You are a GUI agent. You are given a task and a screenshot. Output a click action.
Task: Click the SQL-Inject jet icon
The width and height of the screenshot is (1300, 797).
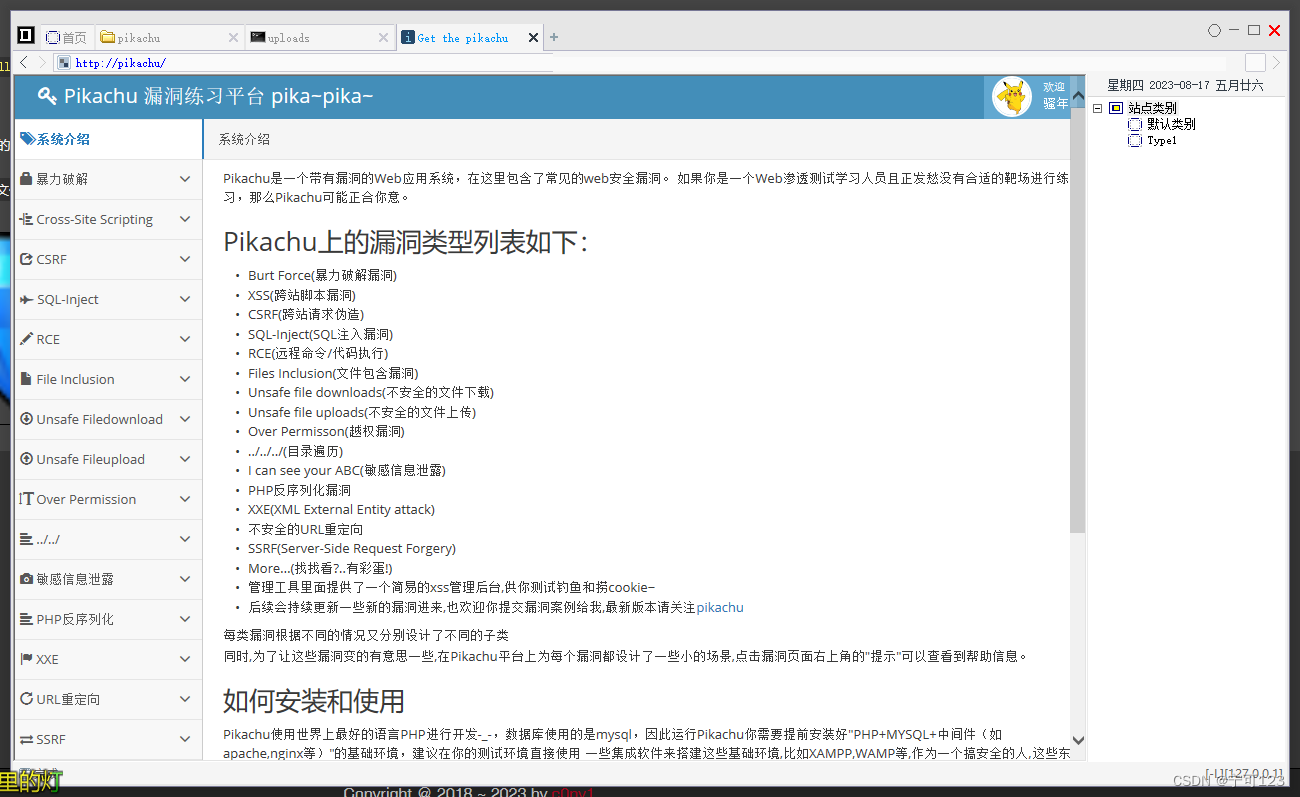pyautogui.click(x=27, y=299)
